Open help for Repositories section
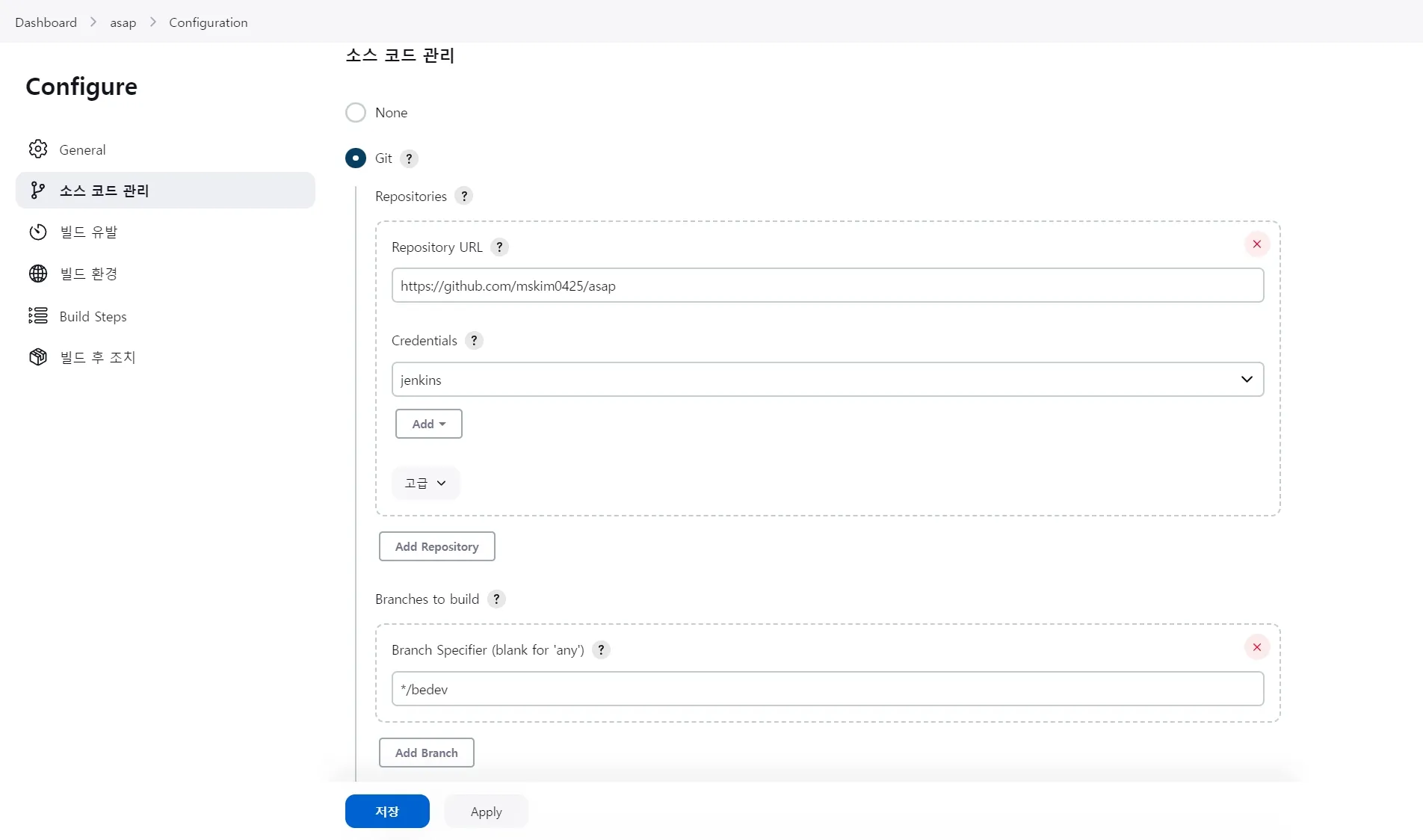The image size is (1423, 840). click(x=464, y=196)
